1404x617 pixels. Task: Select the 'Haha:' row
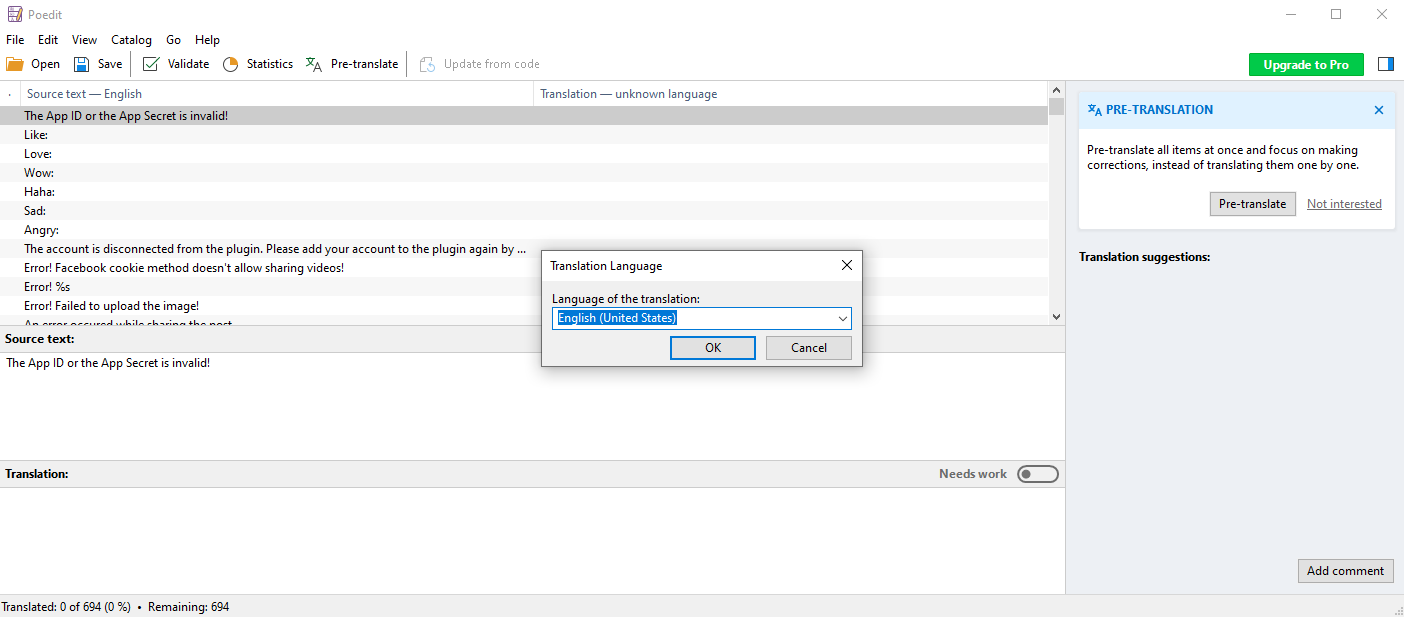[x=524, y=192]
